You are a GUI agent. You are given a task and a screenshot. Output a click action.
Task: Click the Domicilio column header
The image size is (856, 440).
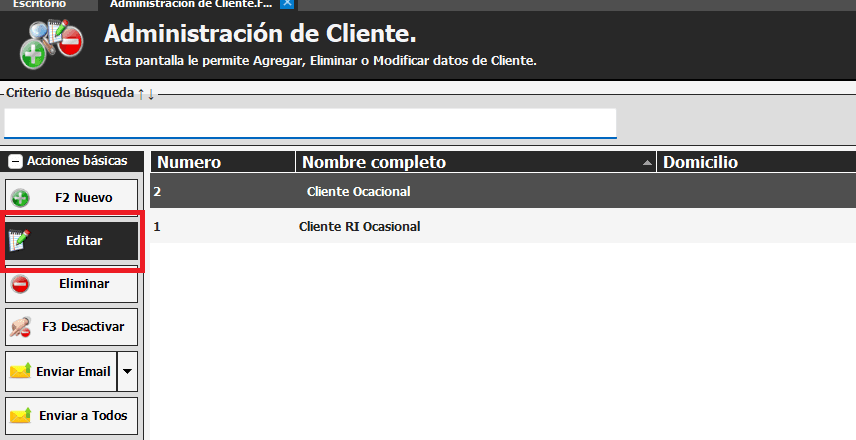tap(700, 163)
